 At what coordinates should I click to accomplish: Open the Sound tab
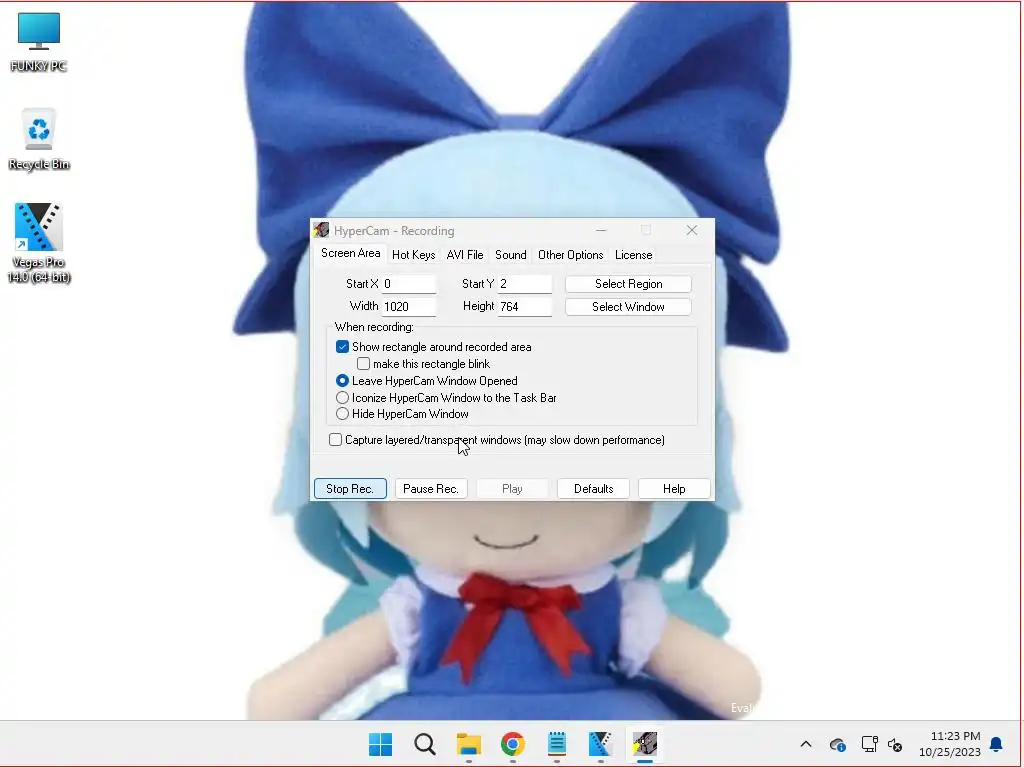(x=511, y=255)
